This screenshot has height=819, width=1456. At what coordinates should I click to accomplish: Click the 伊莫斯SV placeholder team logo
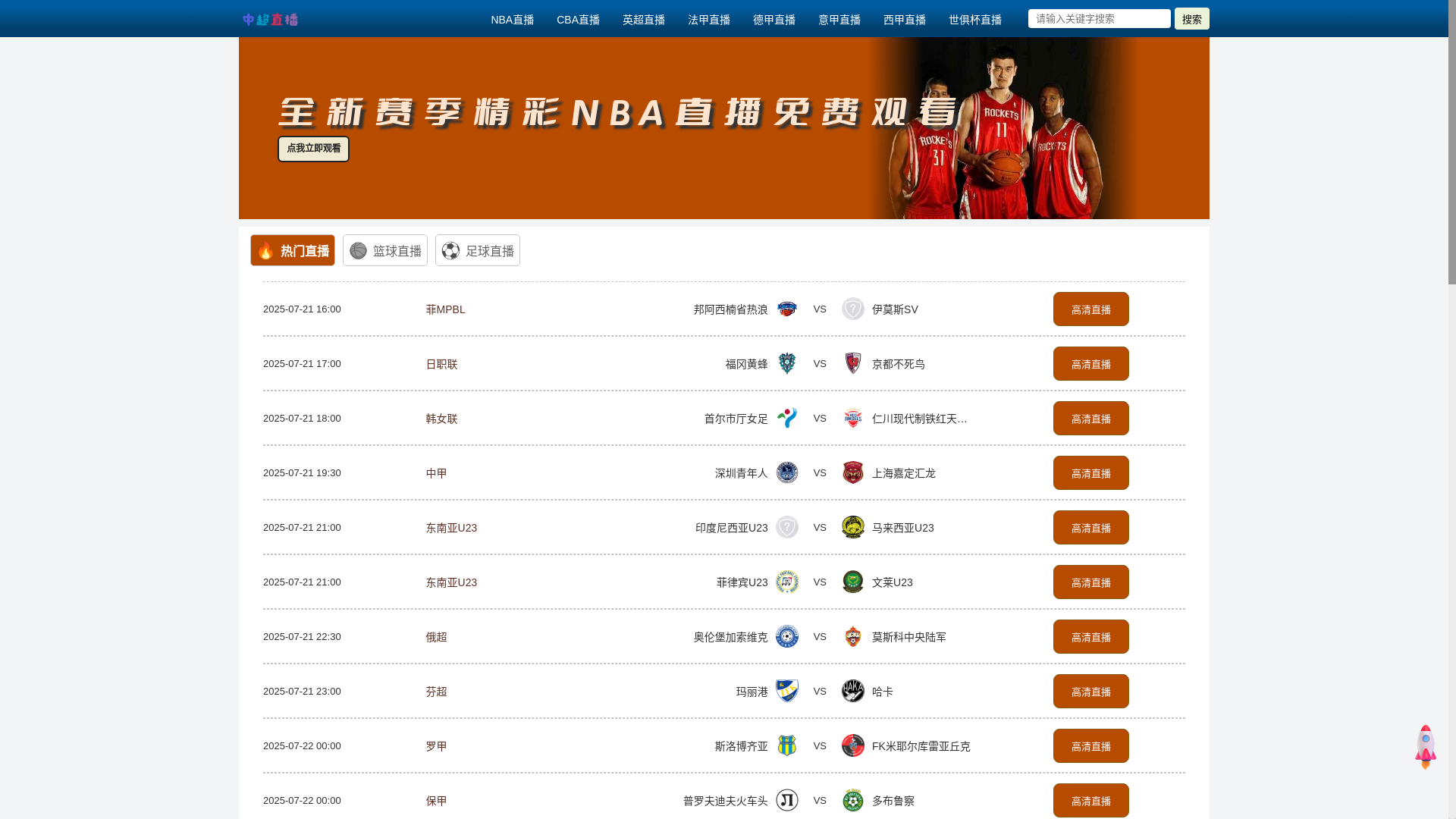point(853,309)
